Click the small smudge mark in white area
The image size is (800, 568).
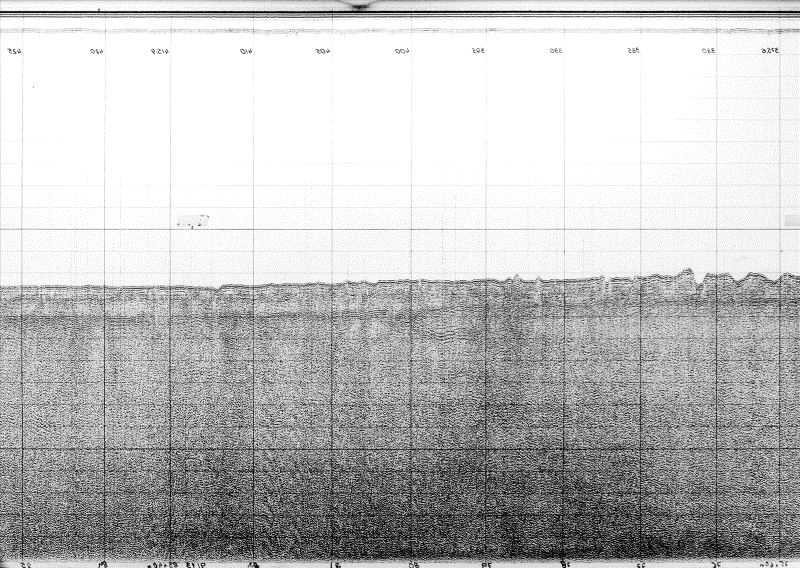tap(193, 221)
